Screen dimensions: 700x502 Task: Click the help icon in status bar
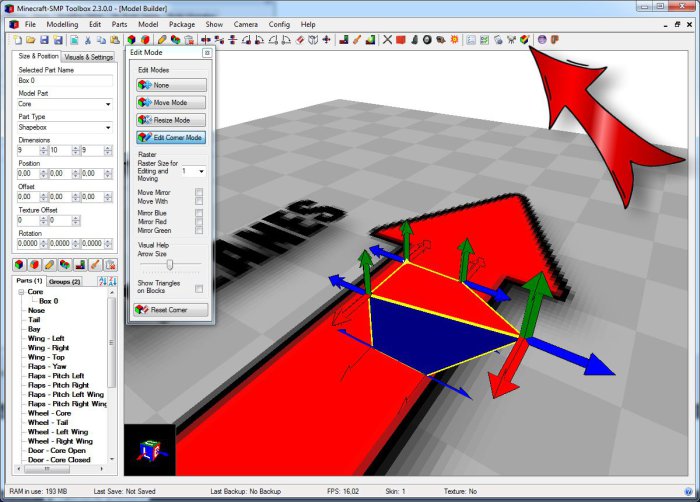[x=688, y=491]
